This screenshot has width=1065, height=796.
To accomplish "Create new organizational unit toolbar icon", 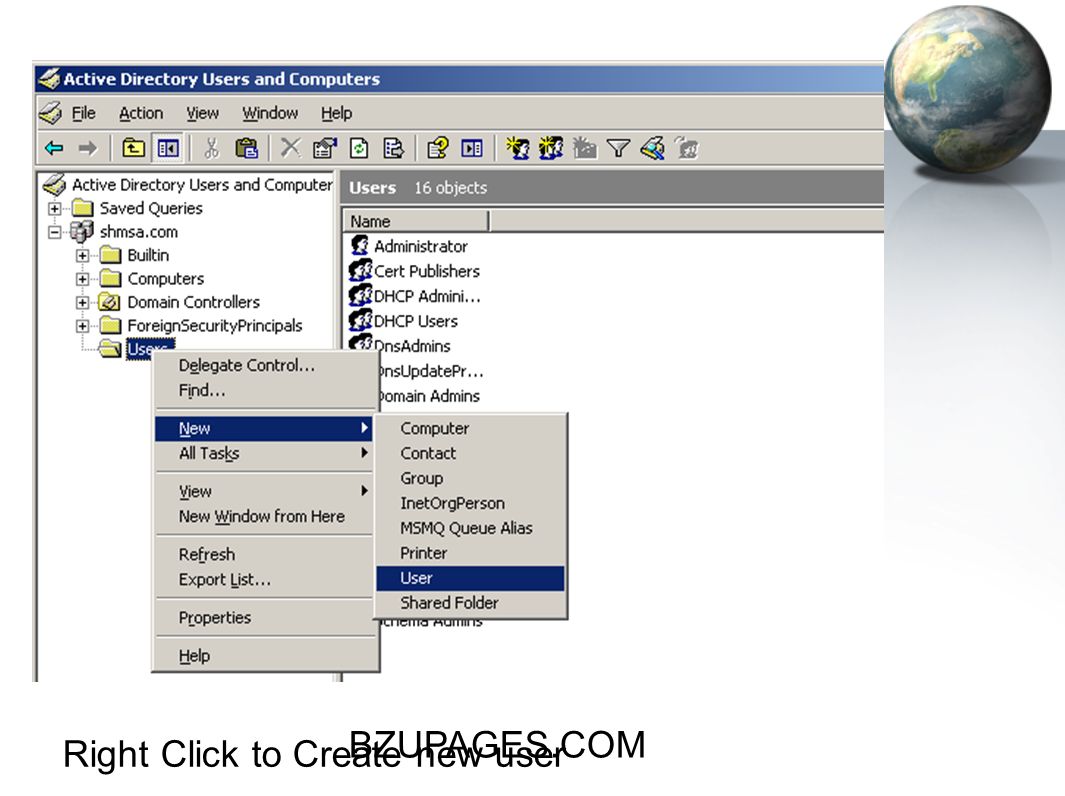I will [584, 147].
